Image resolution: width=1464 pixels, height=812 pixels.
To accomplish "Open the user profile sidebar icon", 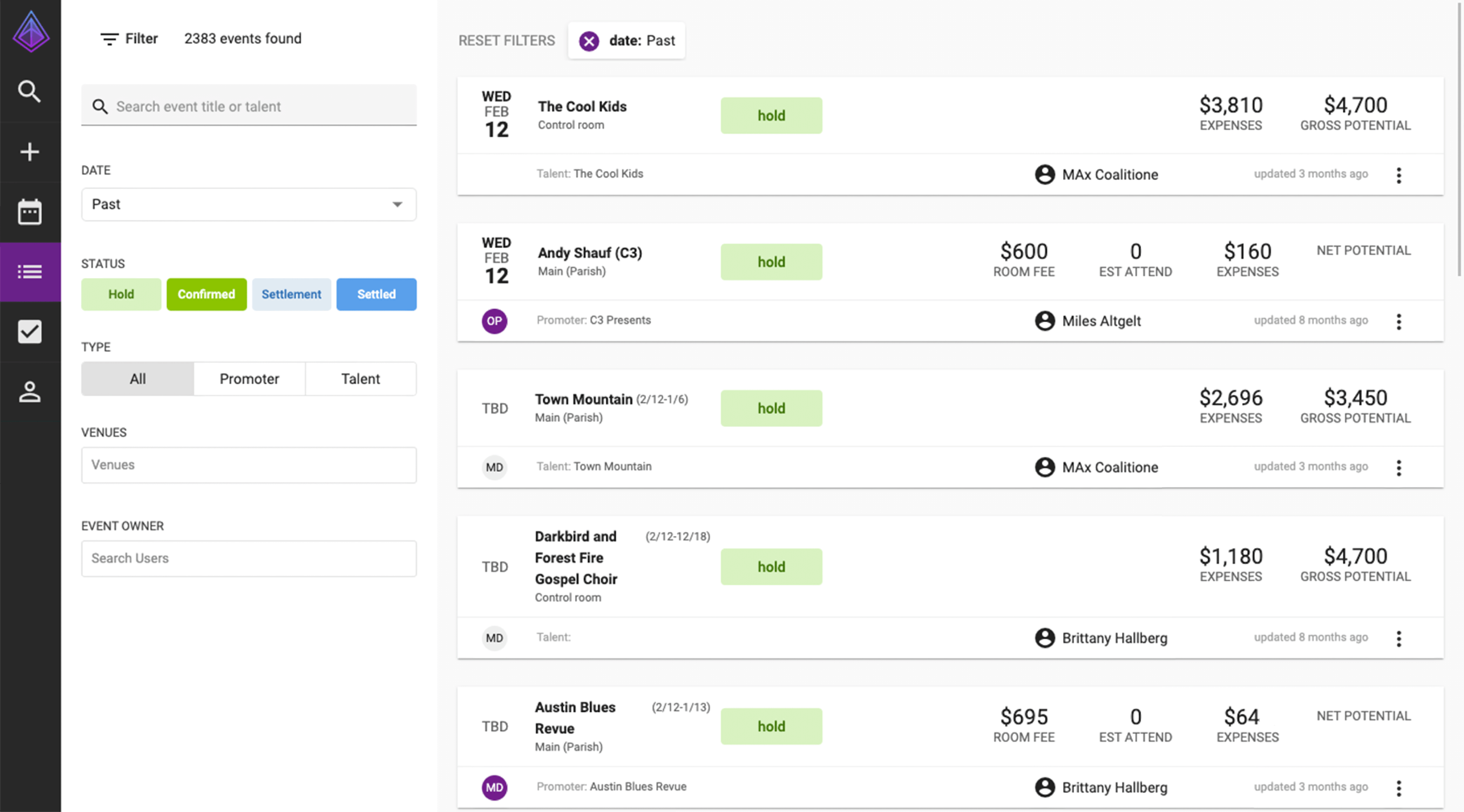I will click(30, 392).
